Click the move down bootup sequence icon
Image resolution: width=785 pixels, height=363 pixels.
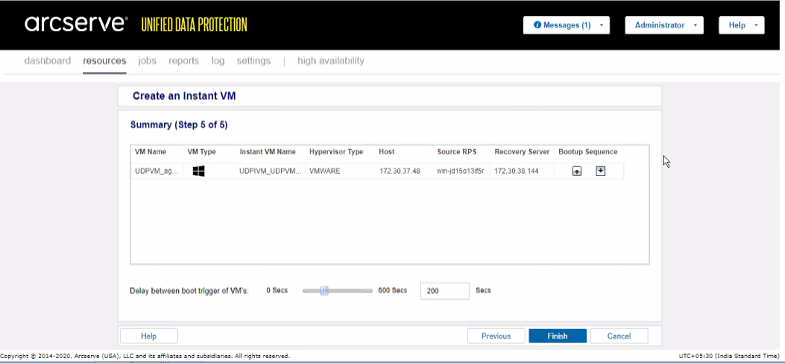[x=601, y=171]
